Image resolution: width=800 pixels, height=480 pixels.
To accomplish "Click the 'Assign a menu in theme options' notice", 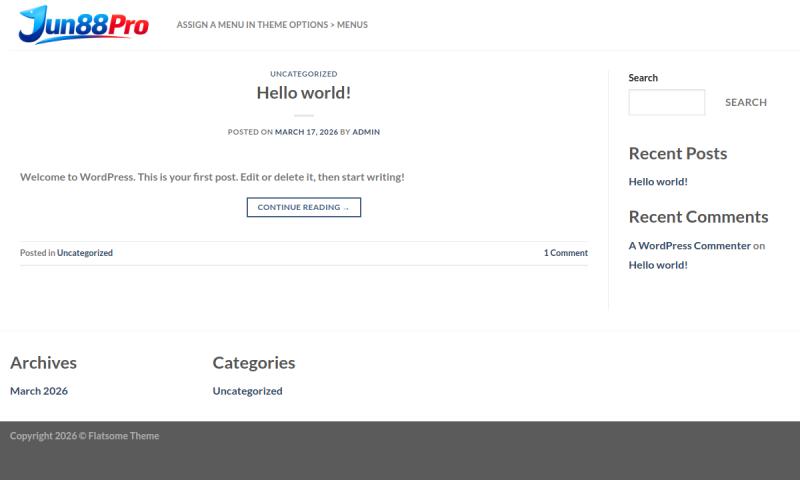I will tap(272, 25).
